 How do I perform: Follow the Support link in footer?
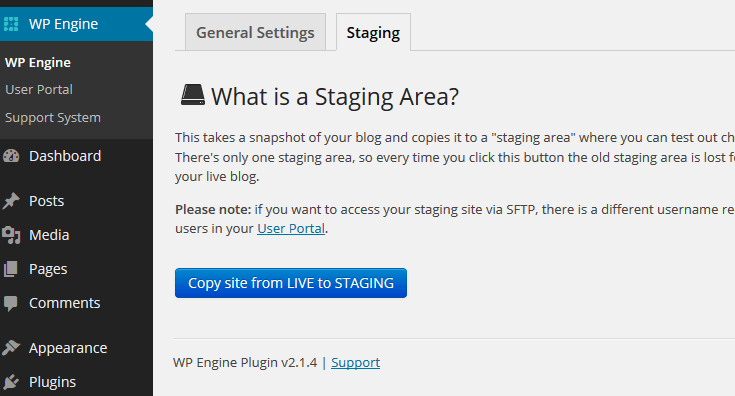[x=355, y=363]
